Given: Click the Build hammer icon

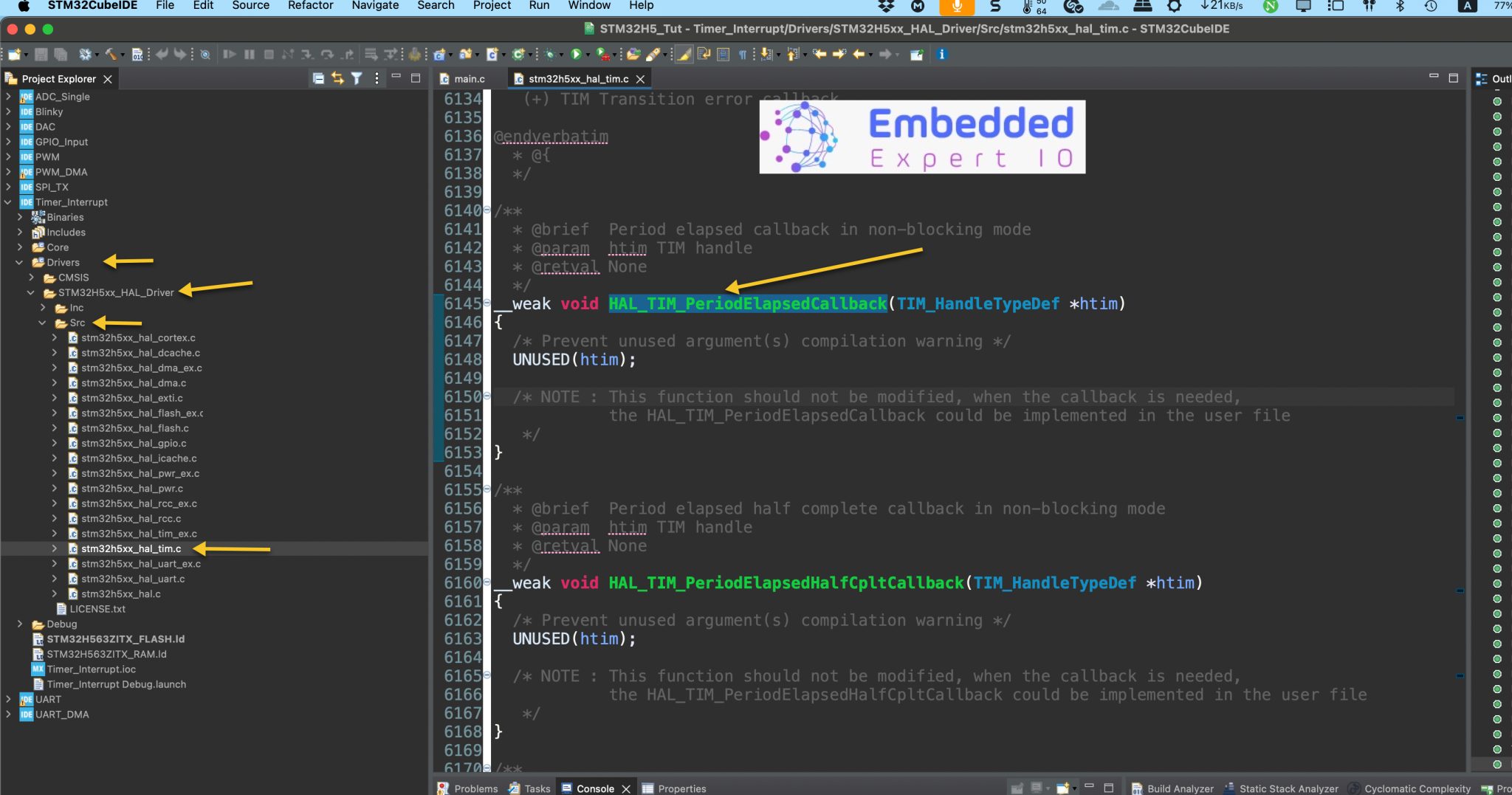Looking at the screenshot, I should (111, 54).
